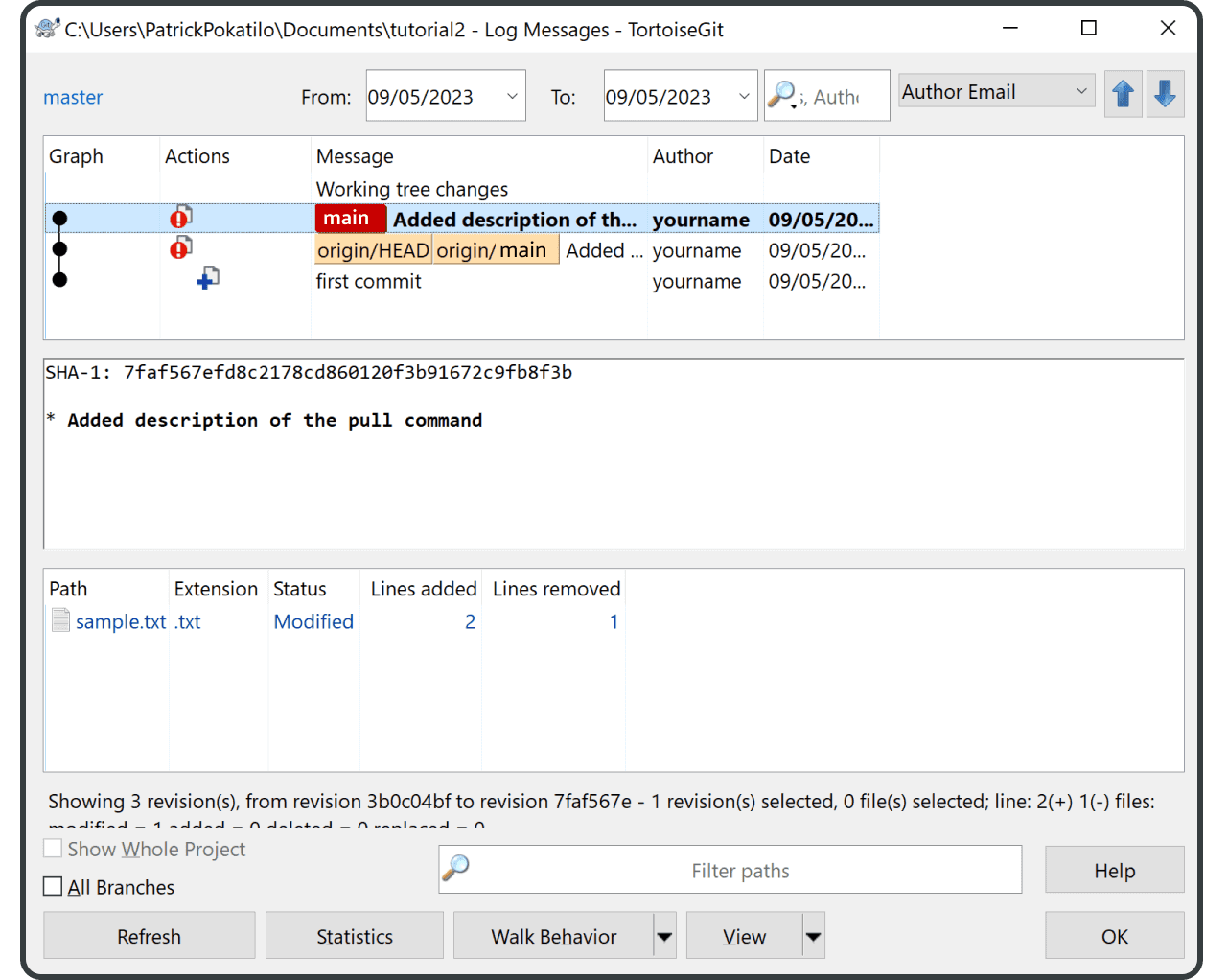Viewport: 1228px width, 980px height.
Task: Click the master branch link
Action: 73,96
